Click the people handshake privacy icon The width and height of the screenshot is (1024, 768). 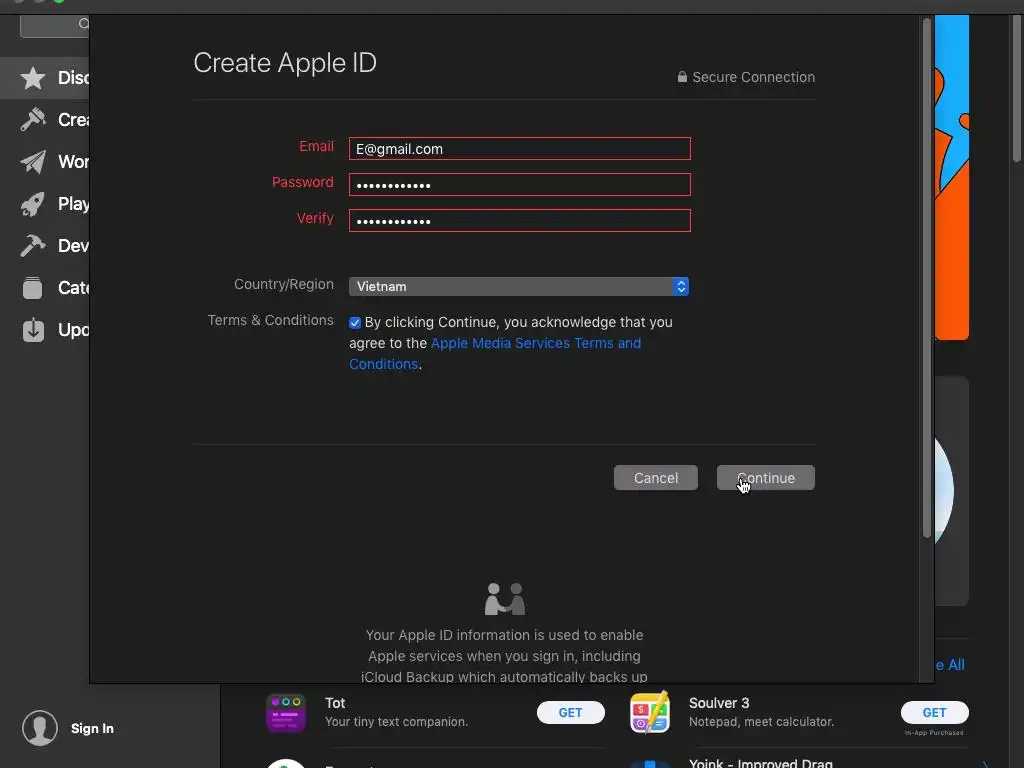coord(505,599)
